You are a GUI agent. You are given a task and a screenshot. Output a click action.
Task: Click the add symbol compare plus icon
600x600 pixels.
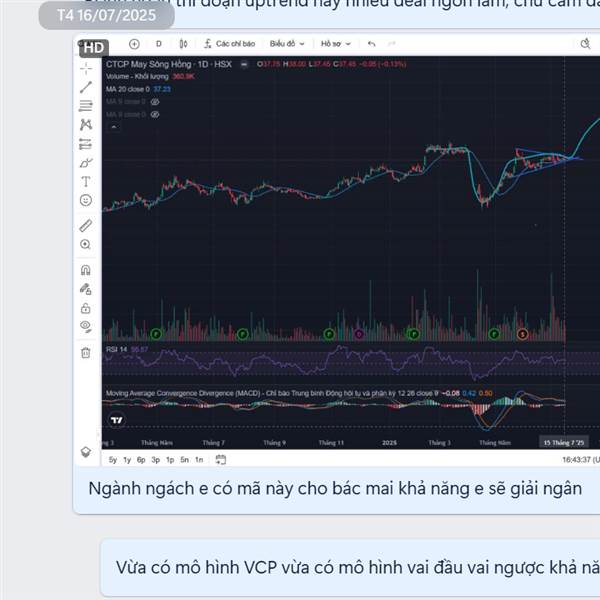tap(134, 44)
